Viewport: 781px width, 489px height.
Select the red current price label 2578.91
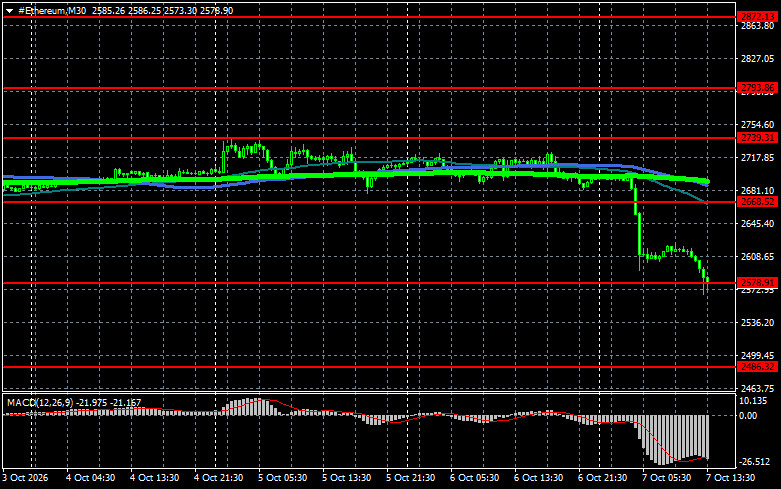[x=757, y=283]
